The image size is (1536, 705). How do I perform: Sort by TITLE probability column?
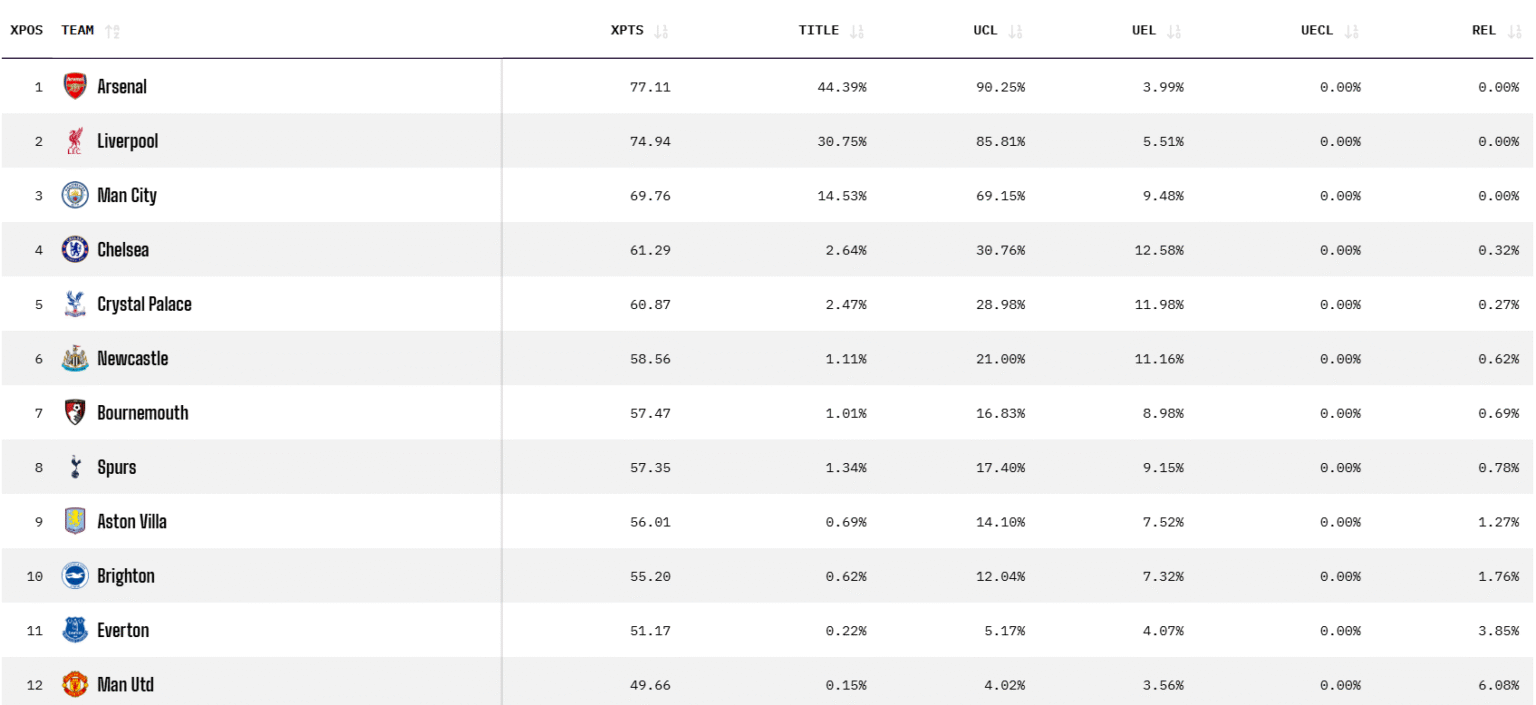click(856, 31)
